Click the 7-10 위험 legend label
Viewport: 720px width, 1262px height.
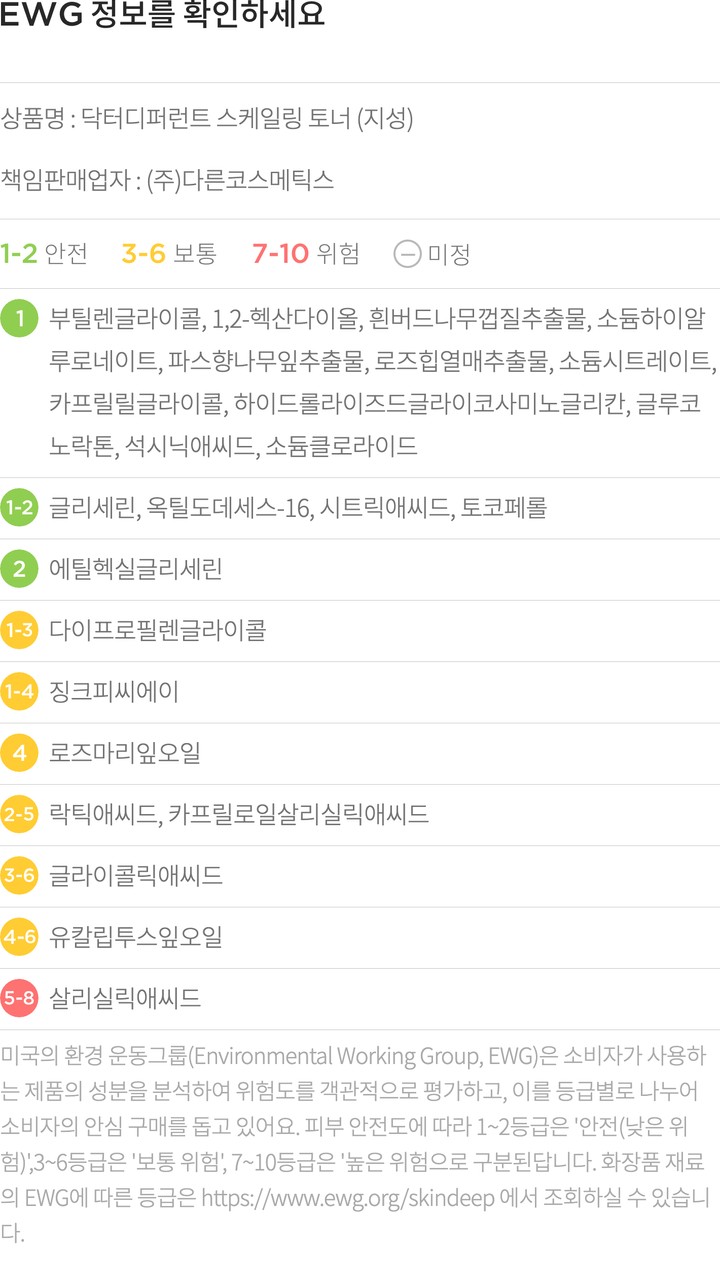click(305, 254)
